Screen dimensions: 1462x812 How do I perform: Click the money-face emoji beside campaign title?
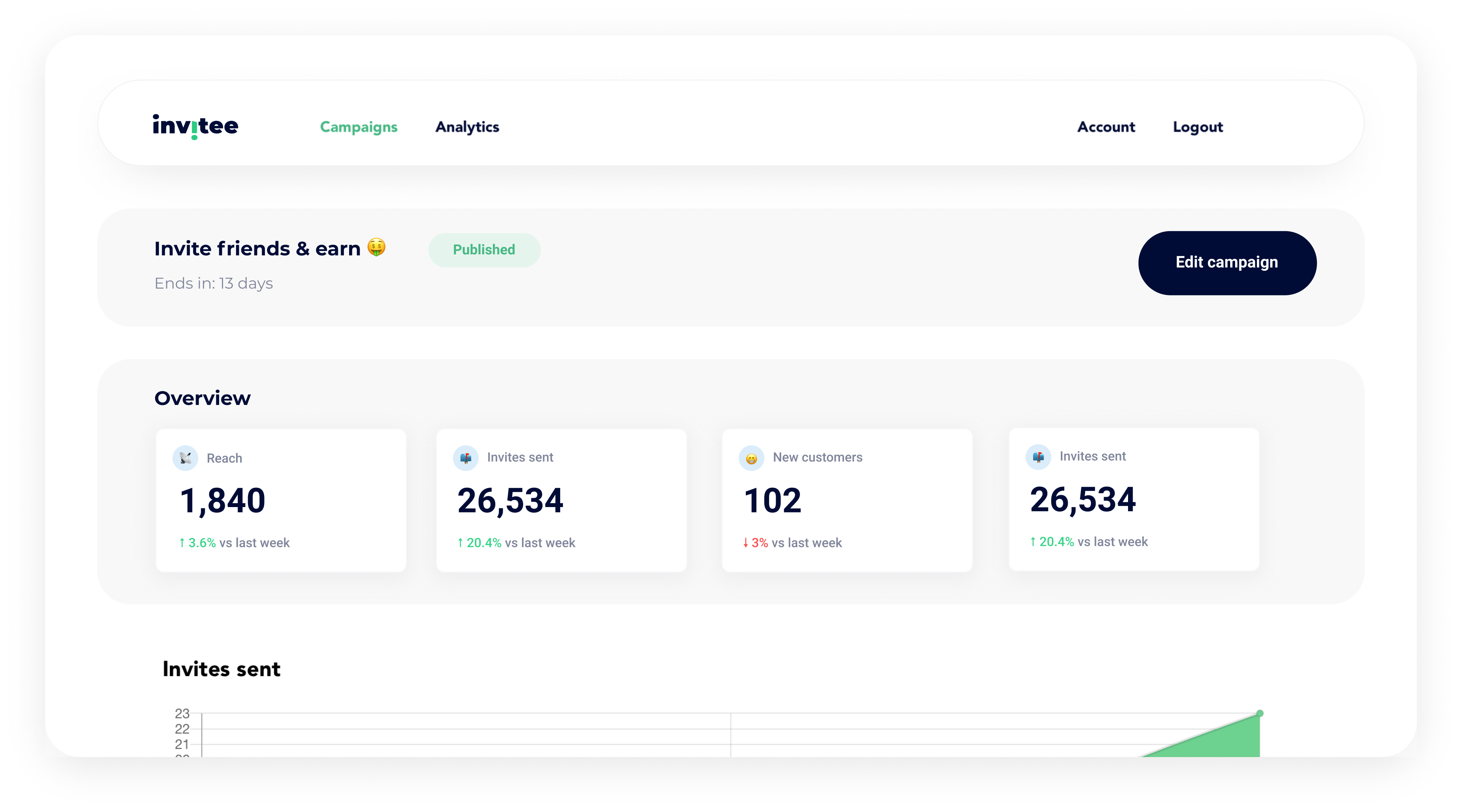click(x=376, y=248)
